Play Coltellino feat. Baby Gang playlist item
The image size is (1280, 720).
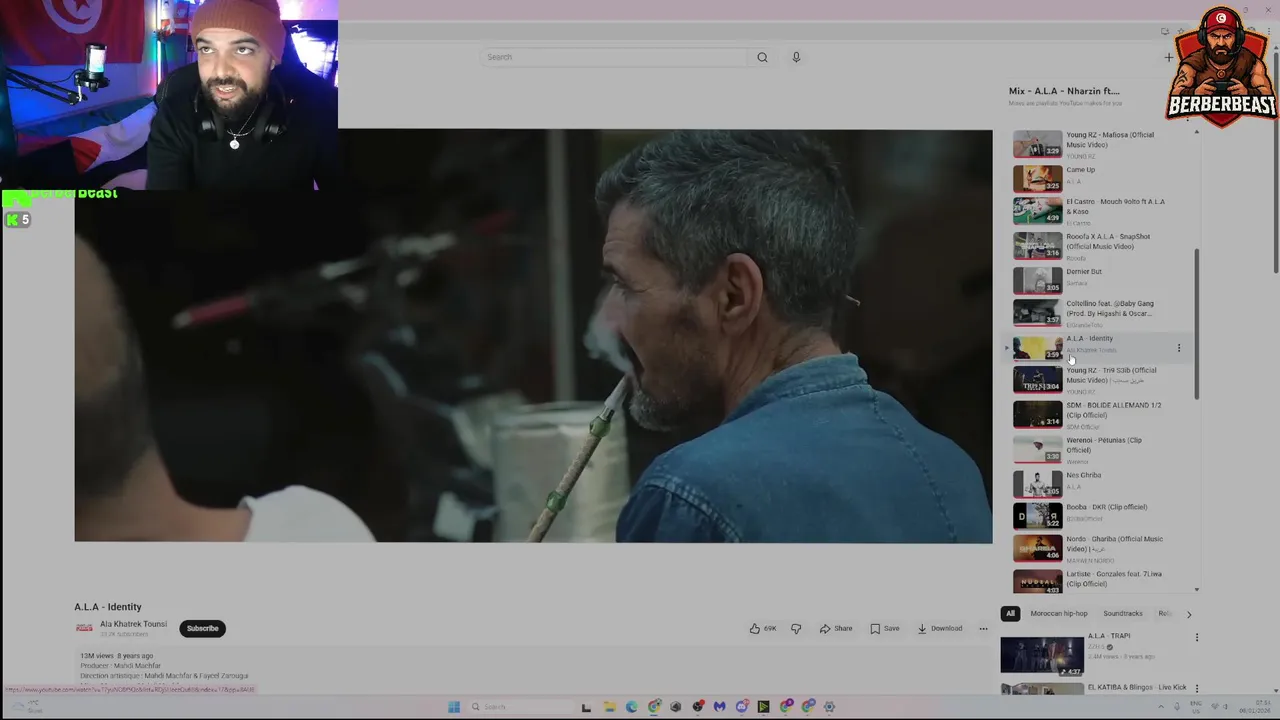(1100, 313)
